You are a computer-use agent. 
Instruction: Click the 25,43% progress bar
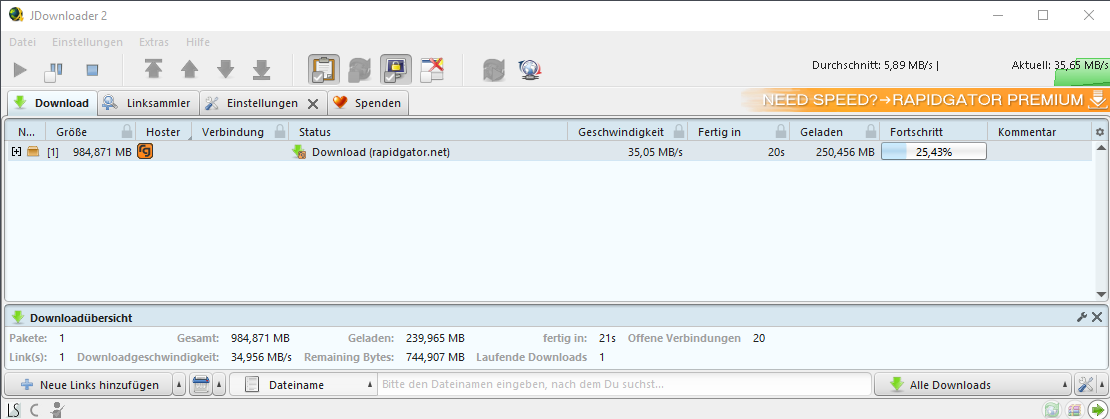[x=934, y=151]
